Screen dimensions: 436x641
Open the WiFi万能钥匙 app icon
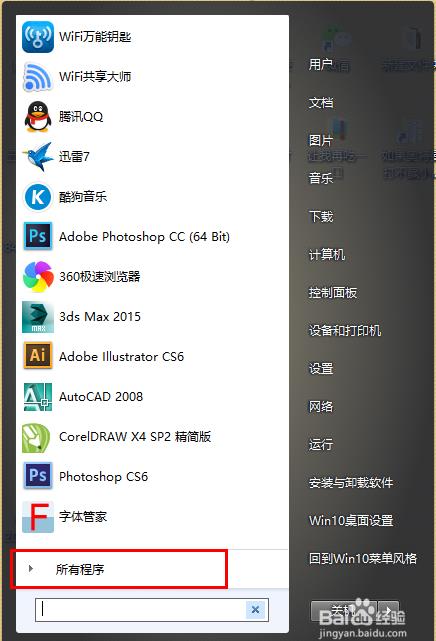[38, 37]
